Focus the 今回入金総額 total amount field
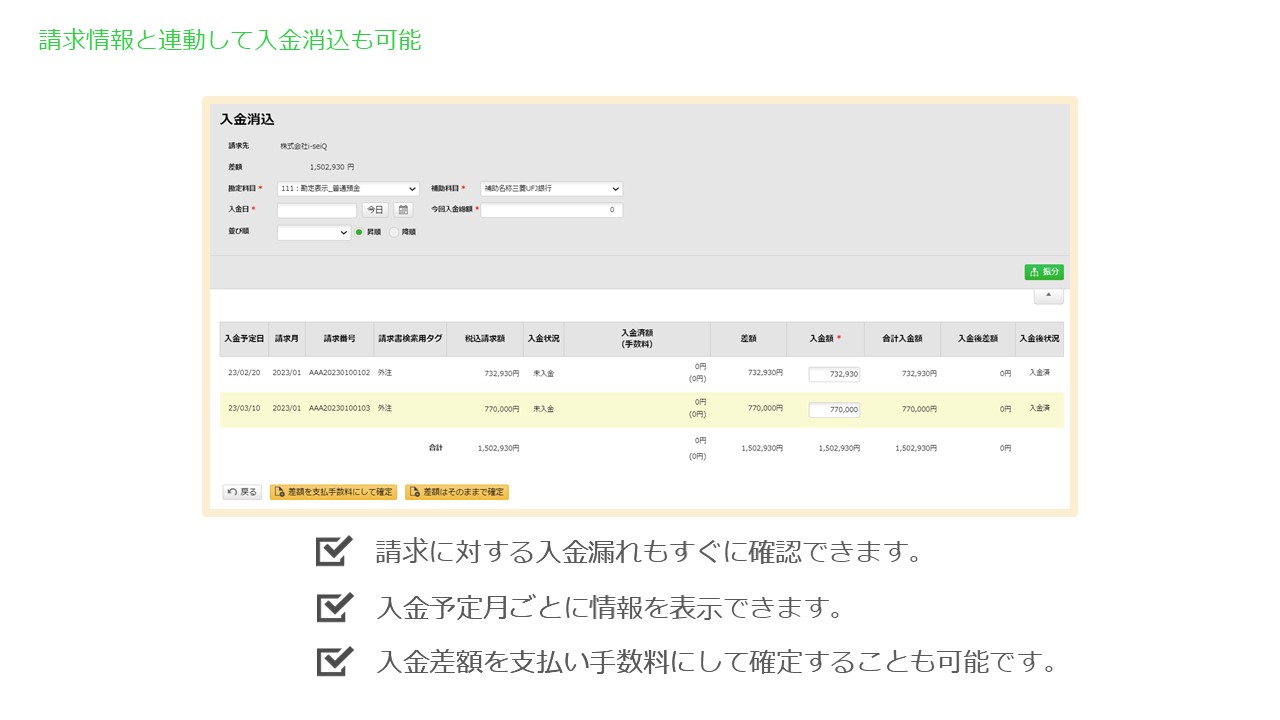 (551, 210)
